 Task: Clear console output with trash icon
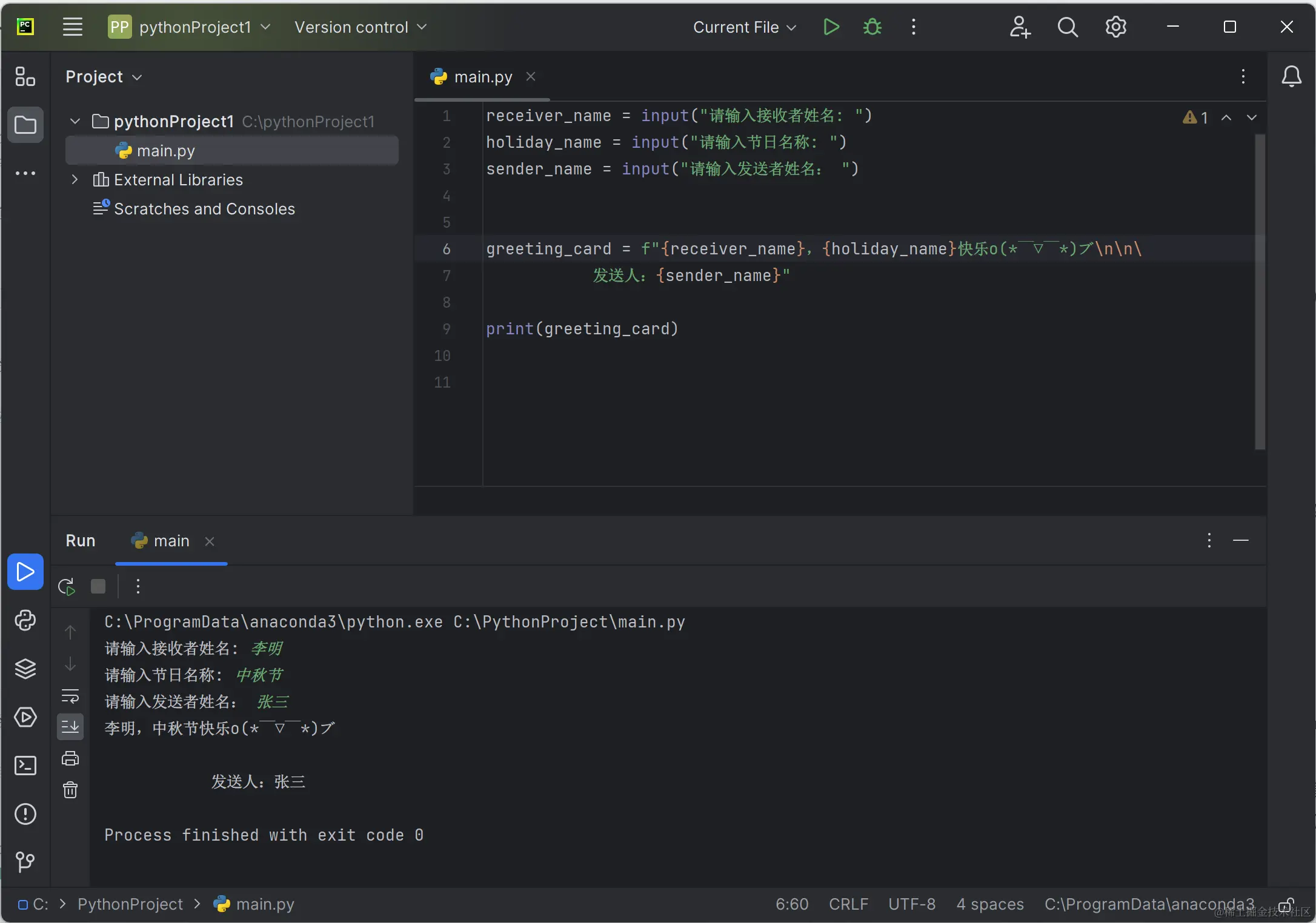70,790
